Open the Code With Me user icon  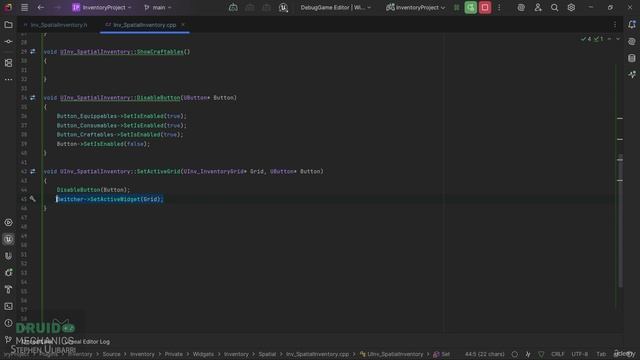[538, 7]
